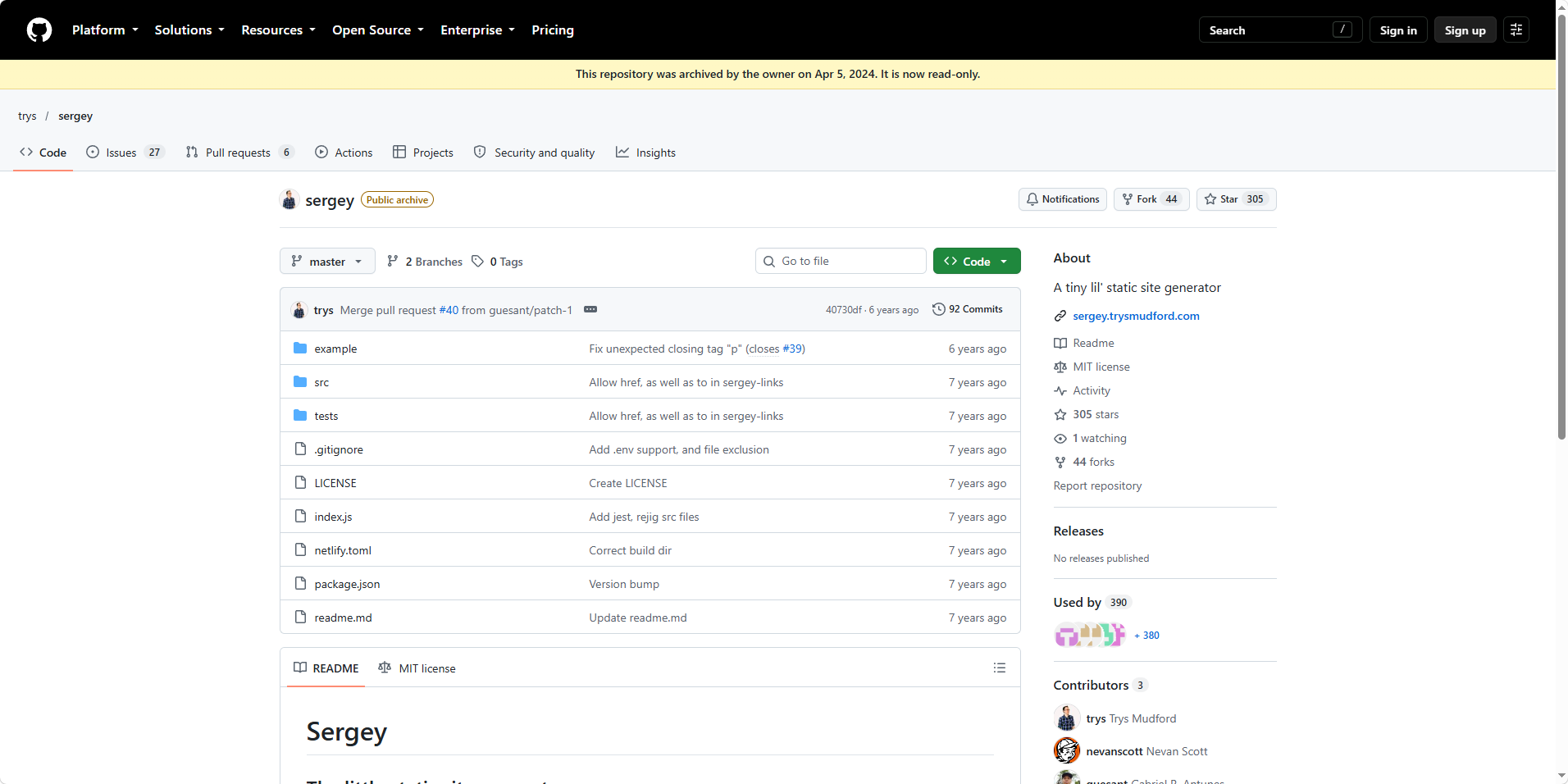The width and height of the screenshot is (1568, 784).
Task: Click the Sign in button
Action: pos(1398,30)
